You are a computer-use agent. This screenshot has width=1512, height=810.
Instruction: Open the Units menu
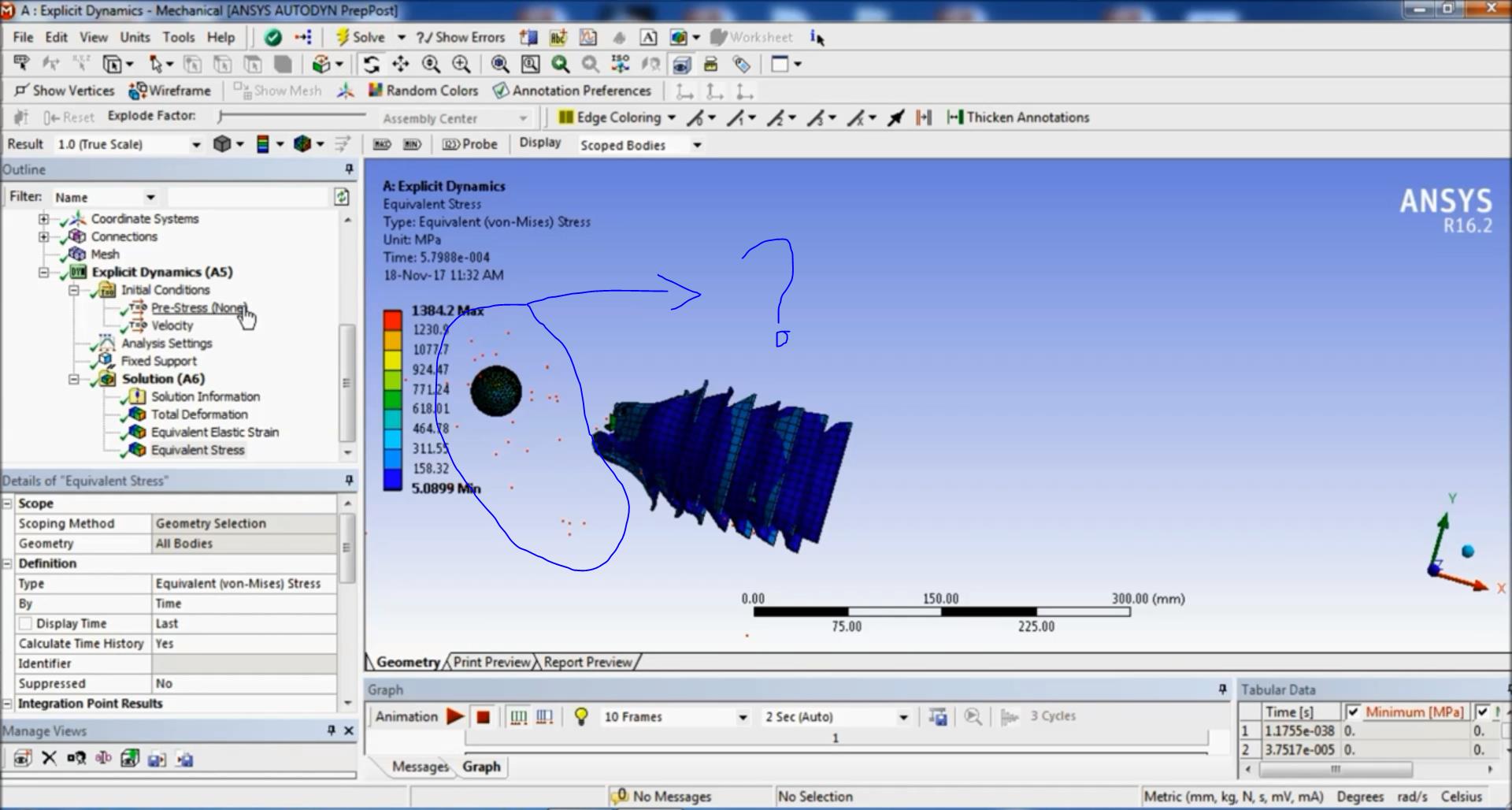(x=135, y=37)
